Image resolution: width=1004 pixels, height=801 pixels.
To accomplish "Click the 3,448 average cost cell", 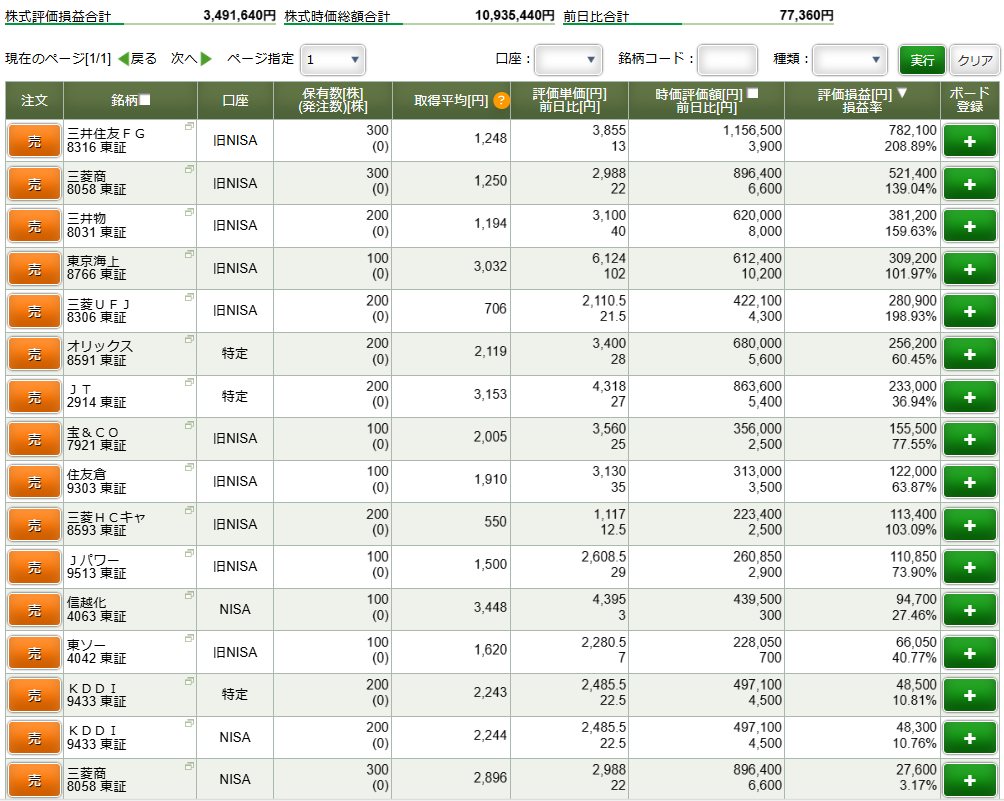I will [x=490, y=607].
